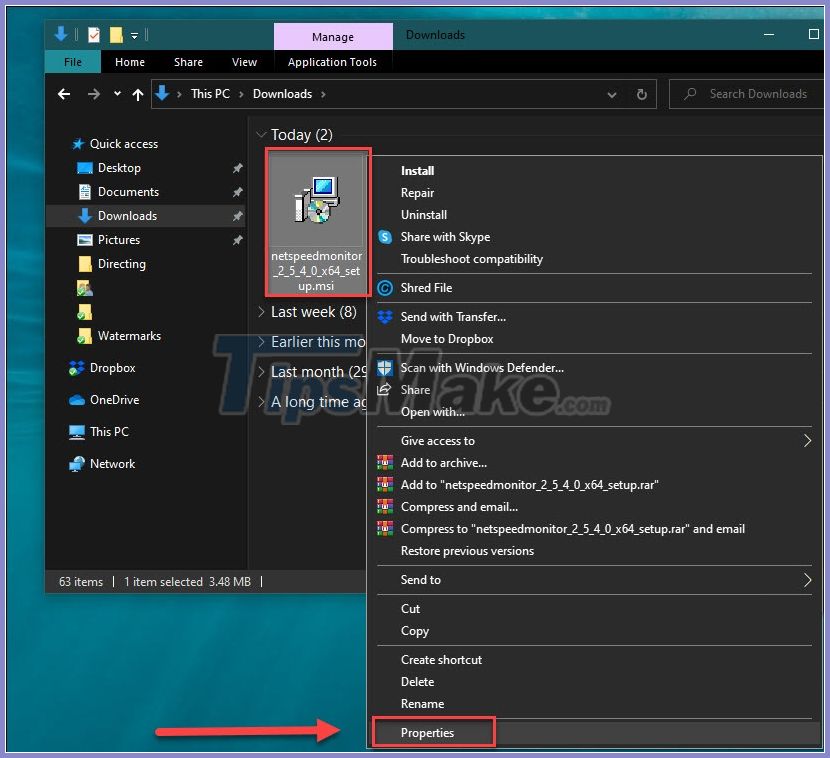Viewport: 830px width, 758px height.
Task: Open Customize Quick Access Toolbar dropdown
Action: coord(134,35)
